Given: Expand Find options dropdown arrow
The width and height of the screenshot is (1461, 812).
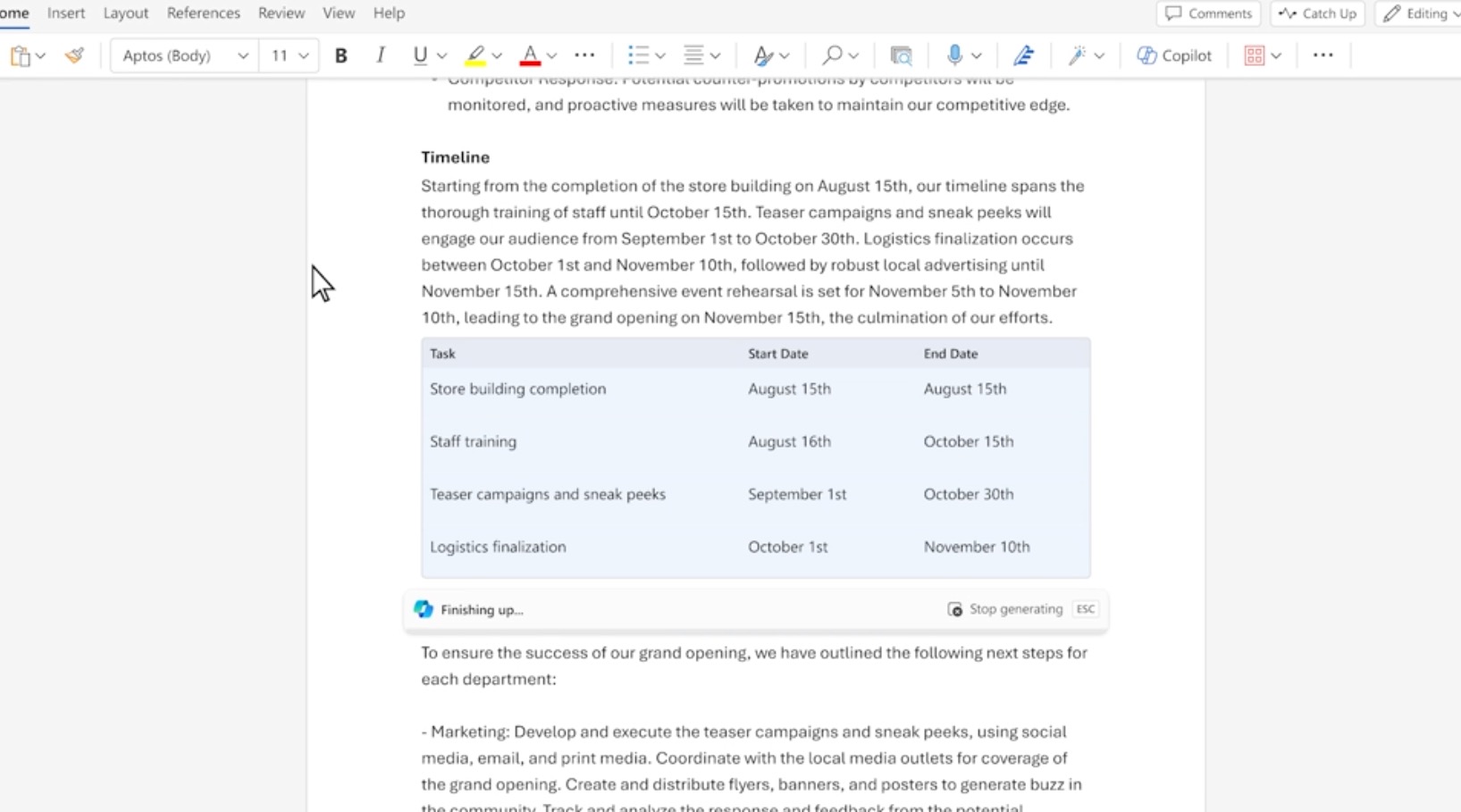Looking at the screenshot, I should pyautogui.click(x=853, y=56).
